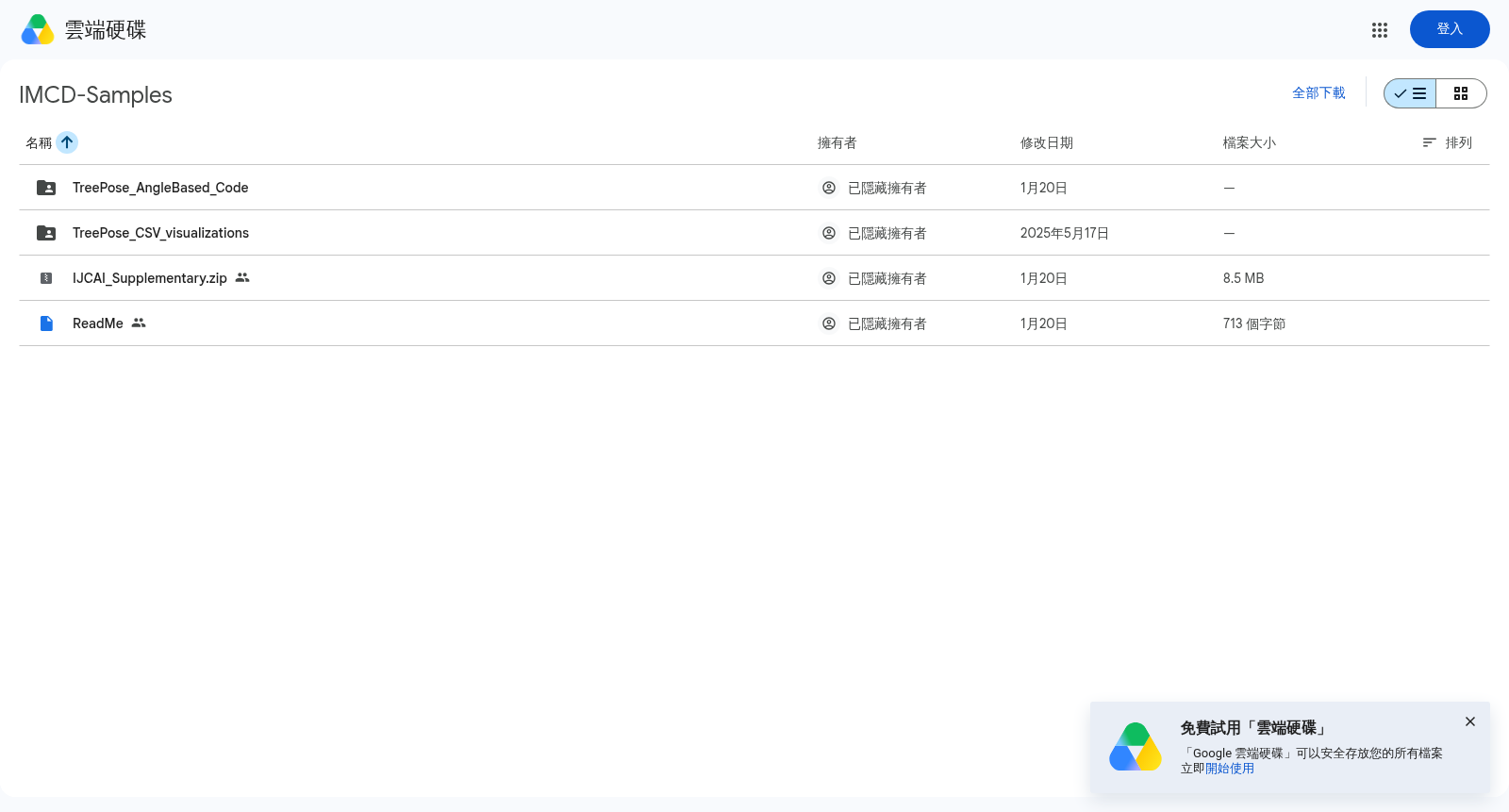Open the 排列 sort options menu
The height and width of the screenshot is (812, 1509).
pos(1447,142)
